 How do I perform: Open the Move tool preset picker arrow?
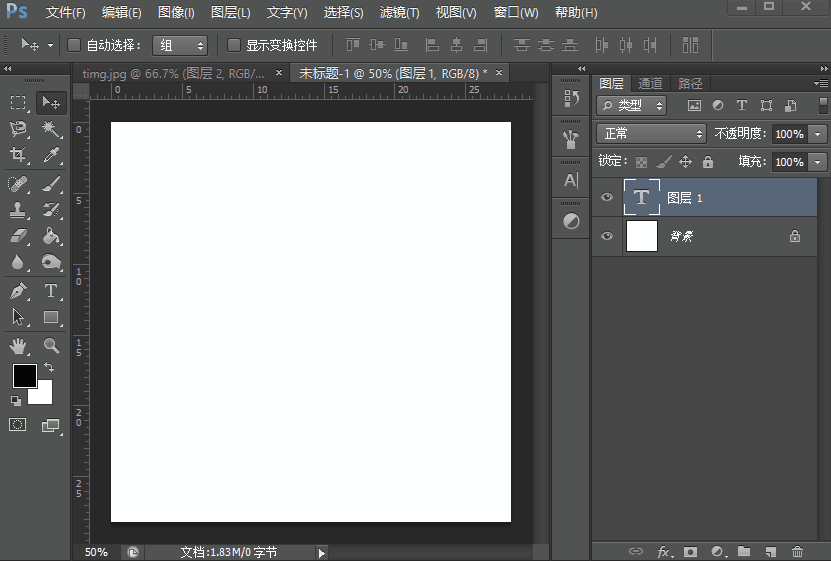(50, 46)
